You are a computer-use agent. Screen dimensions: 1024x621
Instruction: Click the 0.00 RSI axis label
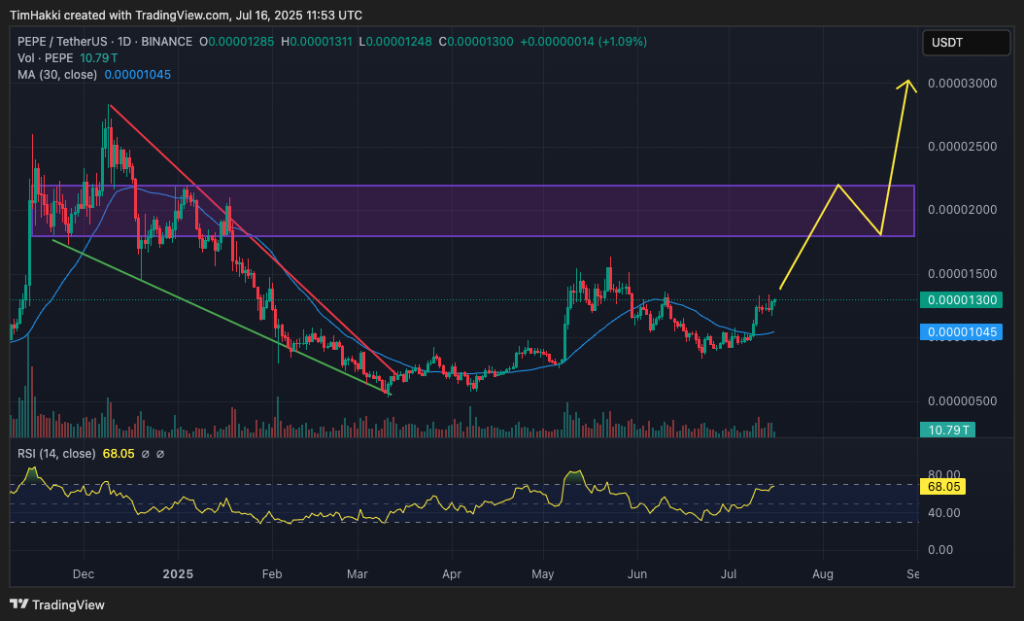940,550
